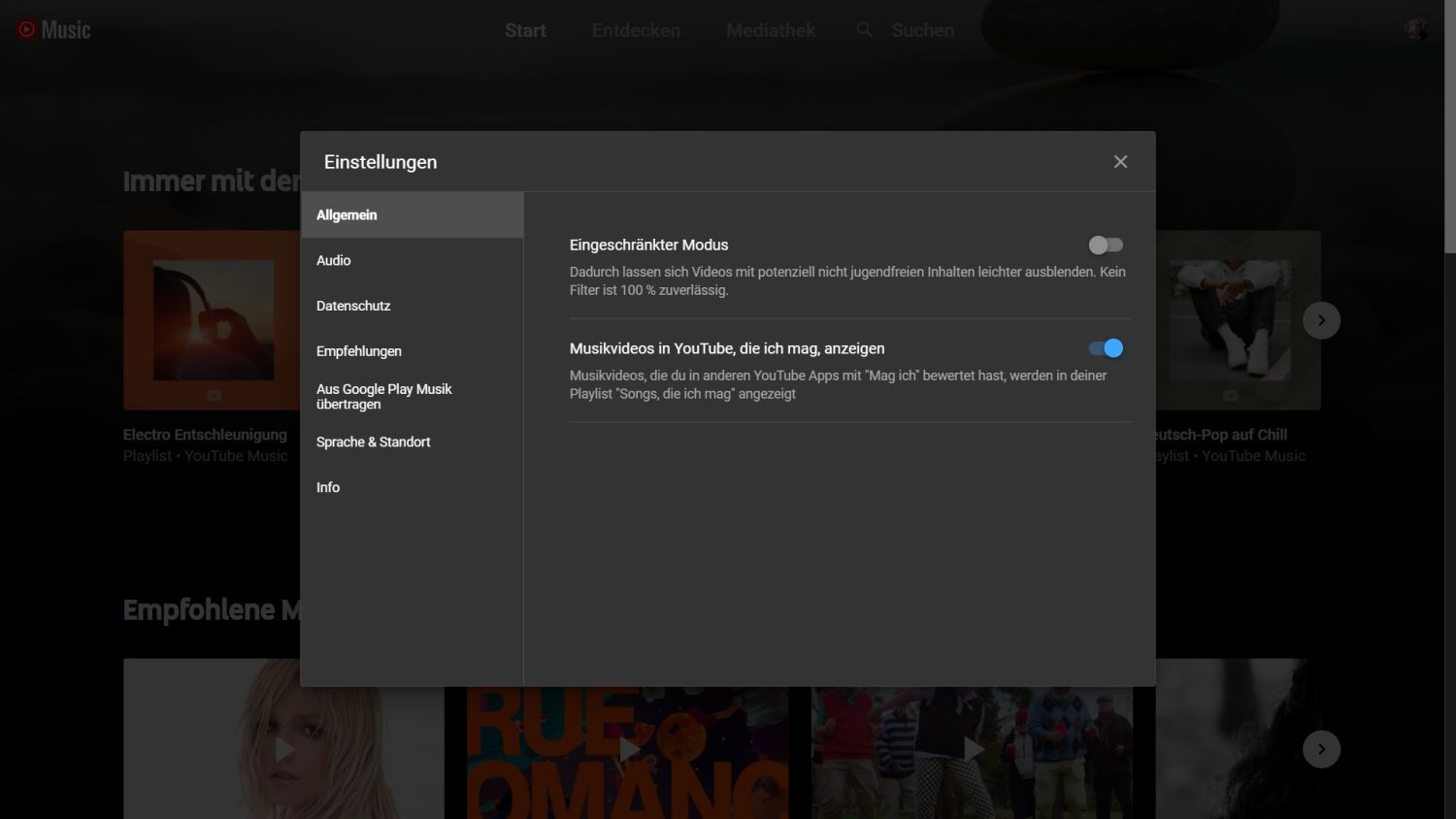Disable the Musikvideos in YouTube toggle

pyautogui.click(x=1106, y=348)
